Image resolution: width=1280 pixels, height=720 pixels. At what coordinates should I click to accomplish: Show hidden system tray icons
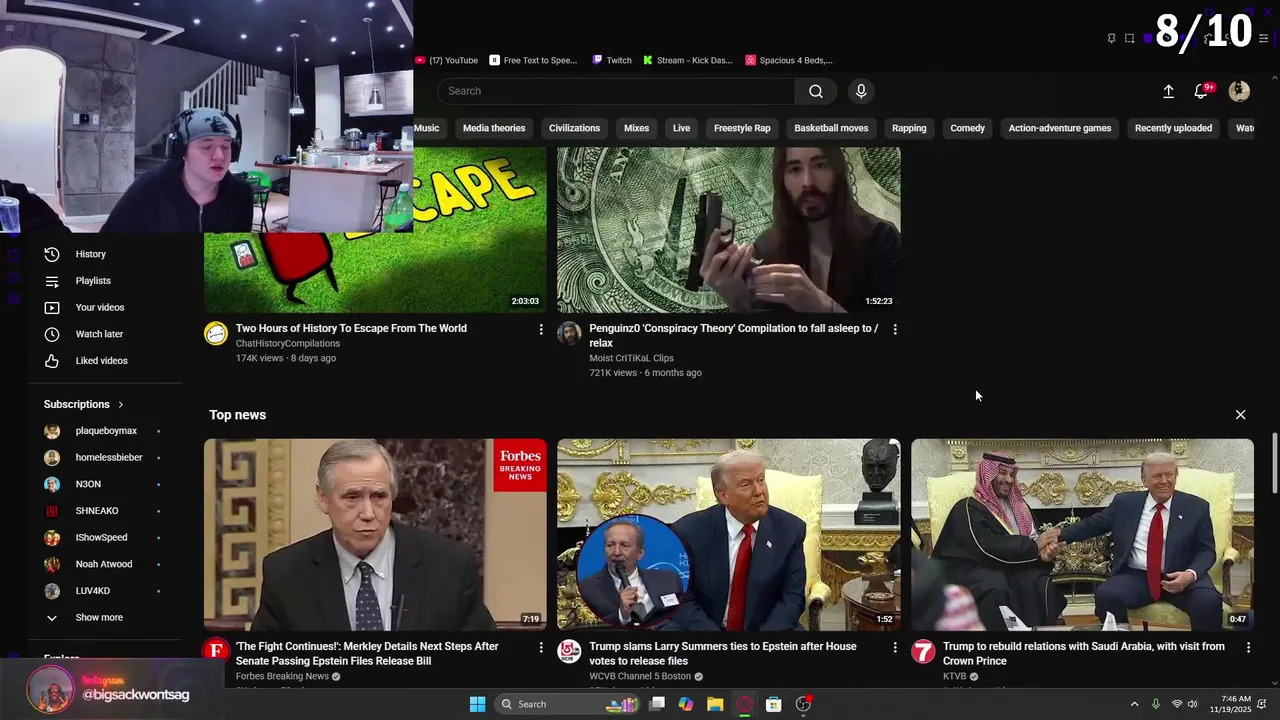click(1134, 704)
